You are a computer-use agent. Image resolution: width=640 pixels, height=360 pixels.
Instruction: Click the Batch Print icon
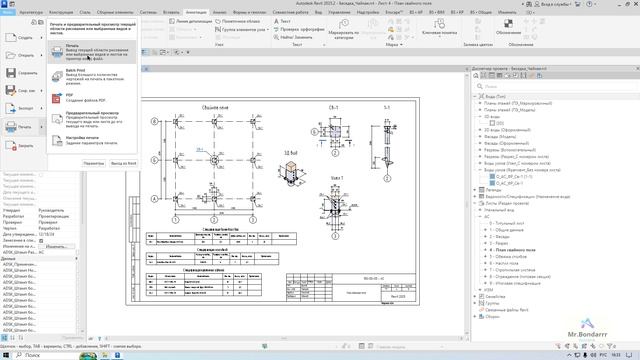[x=57, y=77]
